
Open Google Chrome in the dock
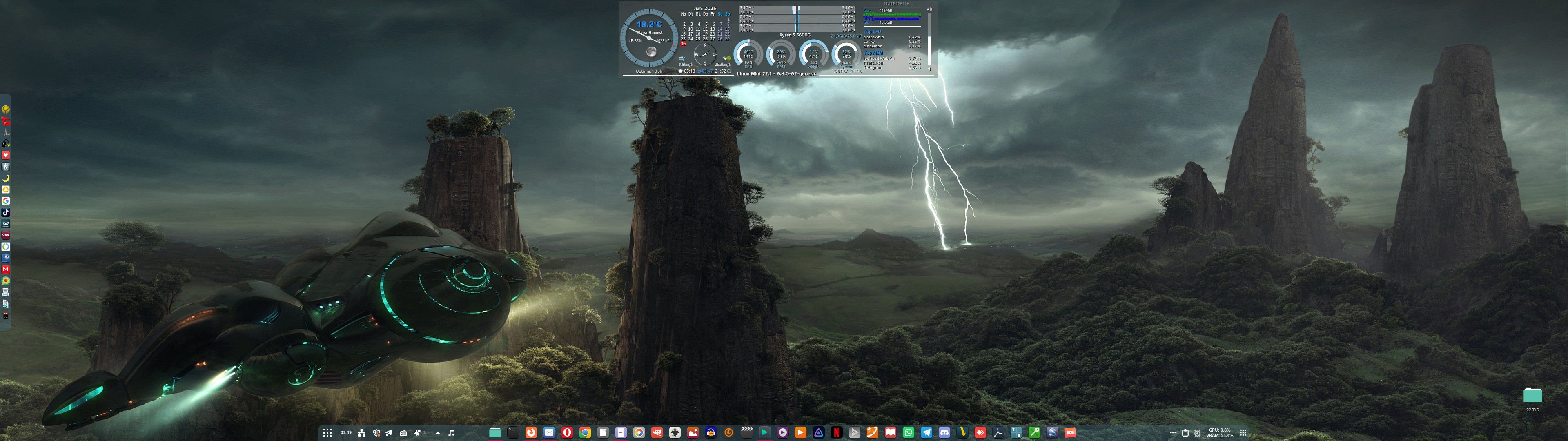point(585,432)
